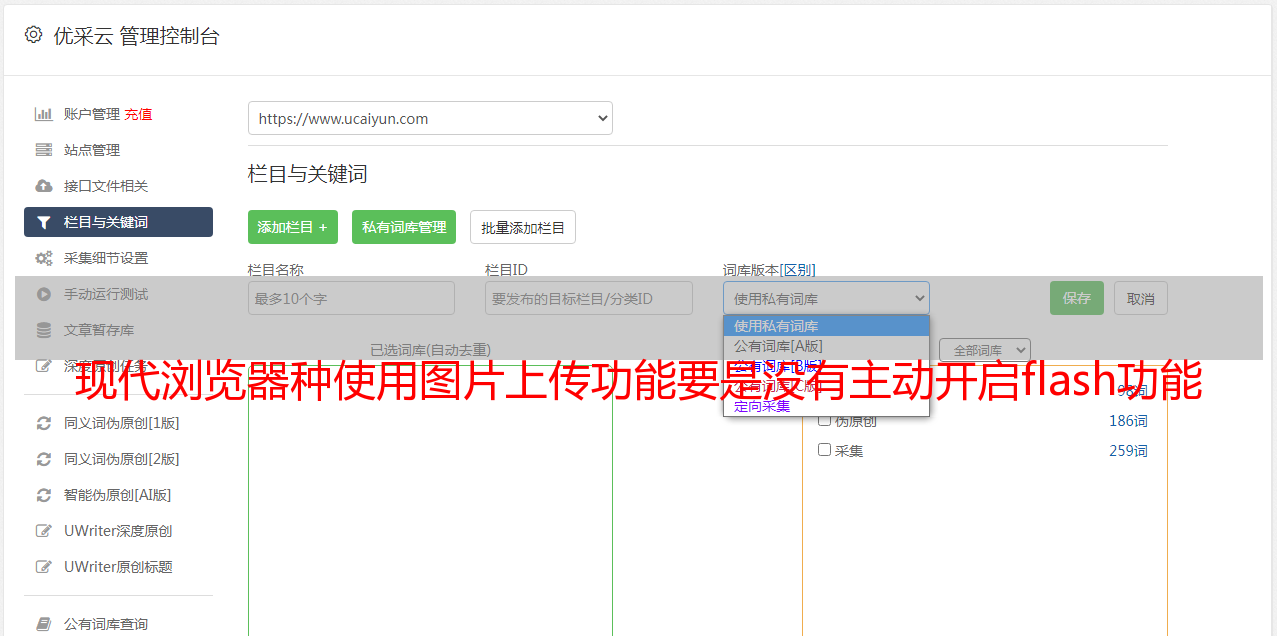Click the play icon for 手动运行测试
The width and height of the screenshot is (1277, 636).
click(x=44, y=294)
